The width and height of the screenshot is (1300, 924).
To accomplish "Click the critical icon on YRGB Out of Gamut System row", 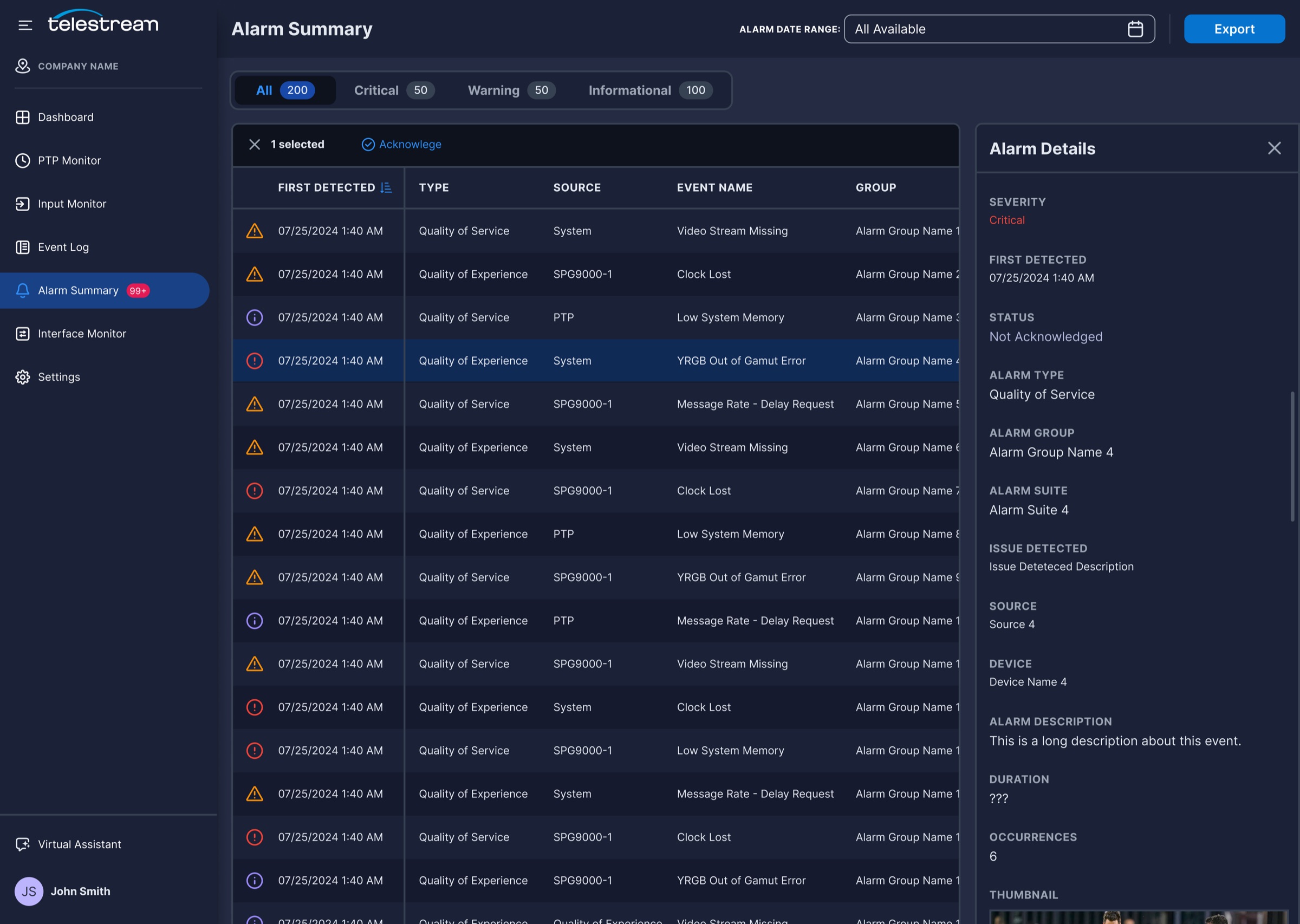I will pyautogui.click(x=254, y=361).
